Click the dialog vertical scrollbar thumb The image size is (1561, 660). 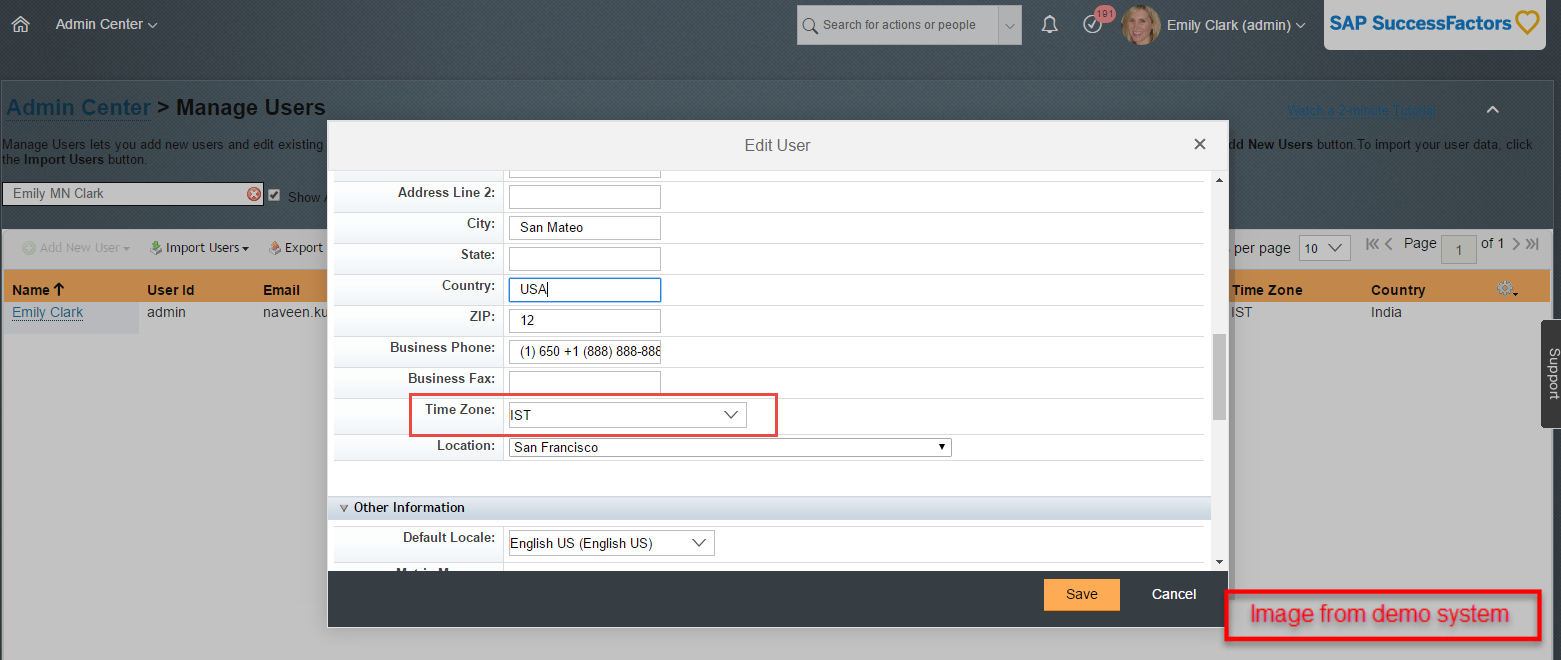pyautogui.click(x=1219, y=376)
